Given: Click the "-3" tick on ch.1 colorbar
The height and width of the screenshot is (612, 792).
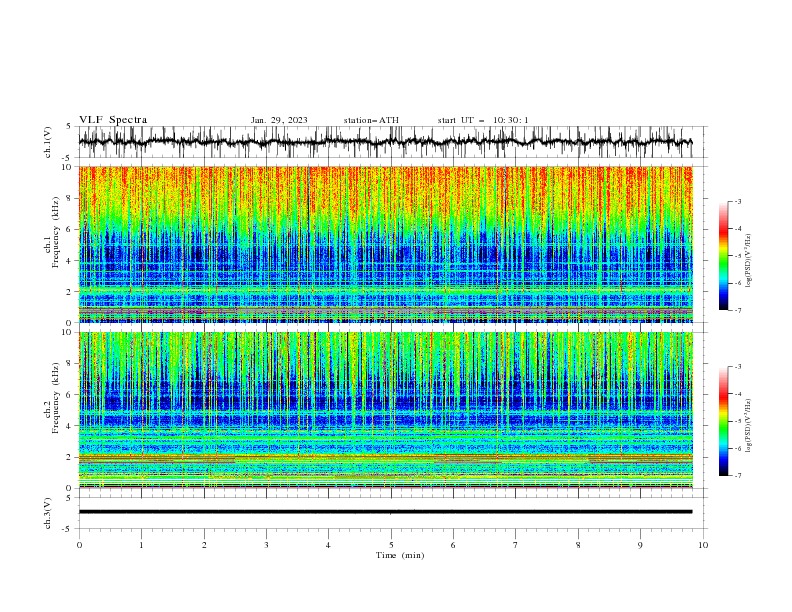Looking at the screenshot, I should click(x=737, y=201).
